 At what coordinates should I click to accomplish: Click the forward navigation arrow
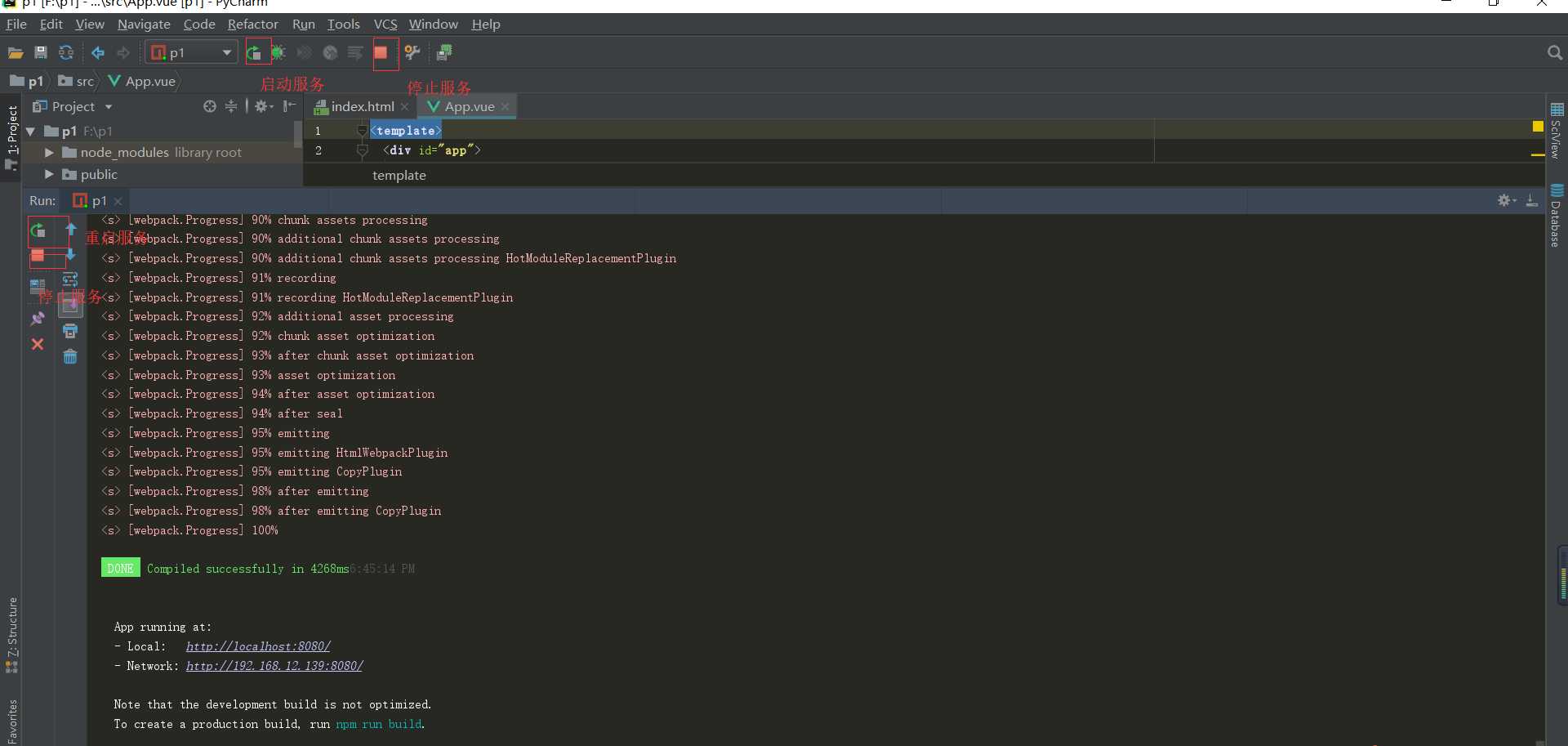point(123,53)
